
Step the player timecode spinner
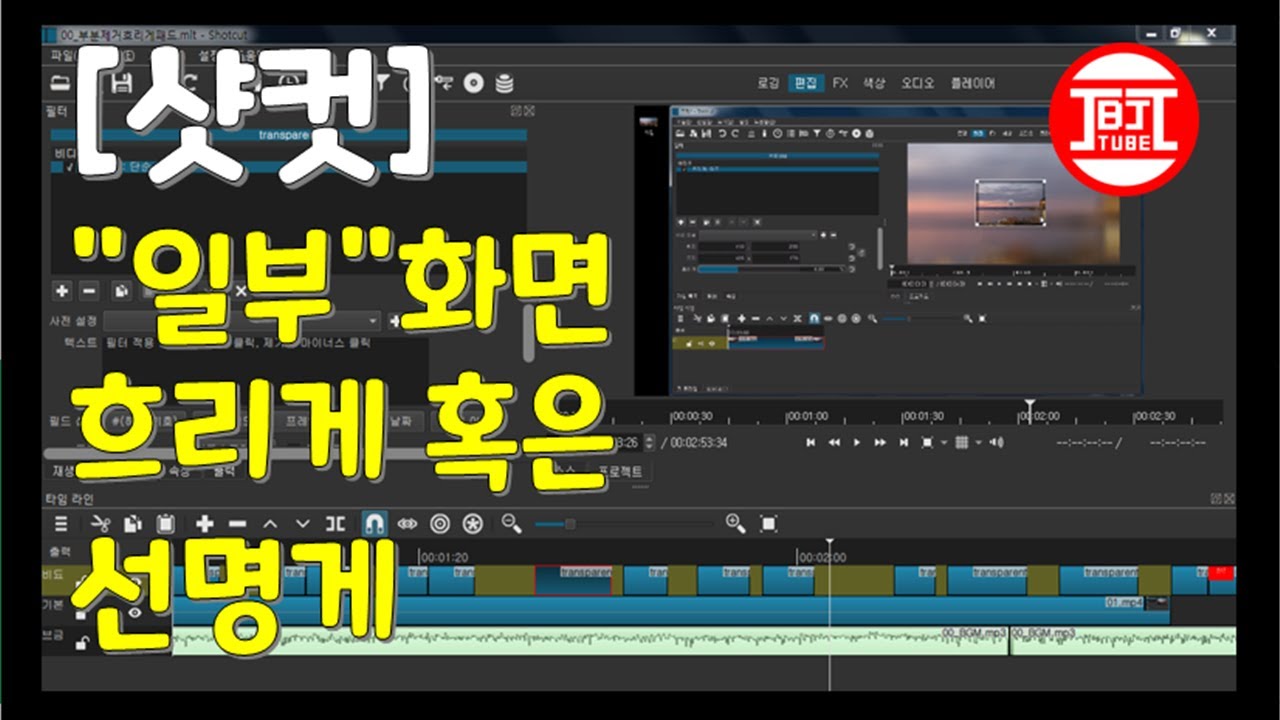pyautogui.click(x=650, y=442)
